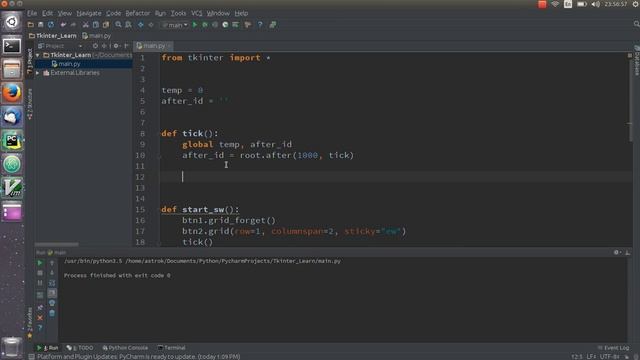Click Up the stack trace arrow in Run panel
The width and height of the screenshot is (640, 360).
click(52, 263)
